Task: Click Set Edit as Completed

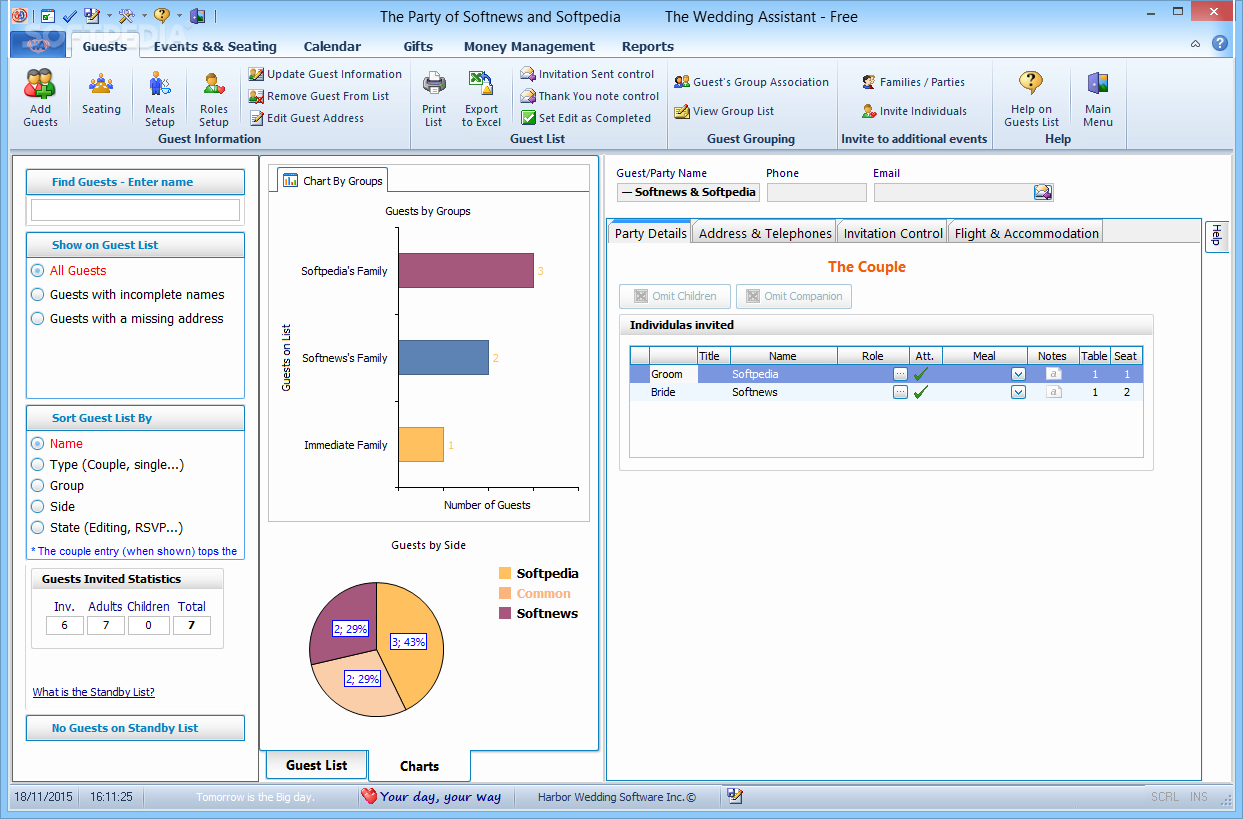Action: coord(586,118)
